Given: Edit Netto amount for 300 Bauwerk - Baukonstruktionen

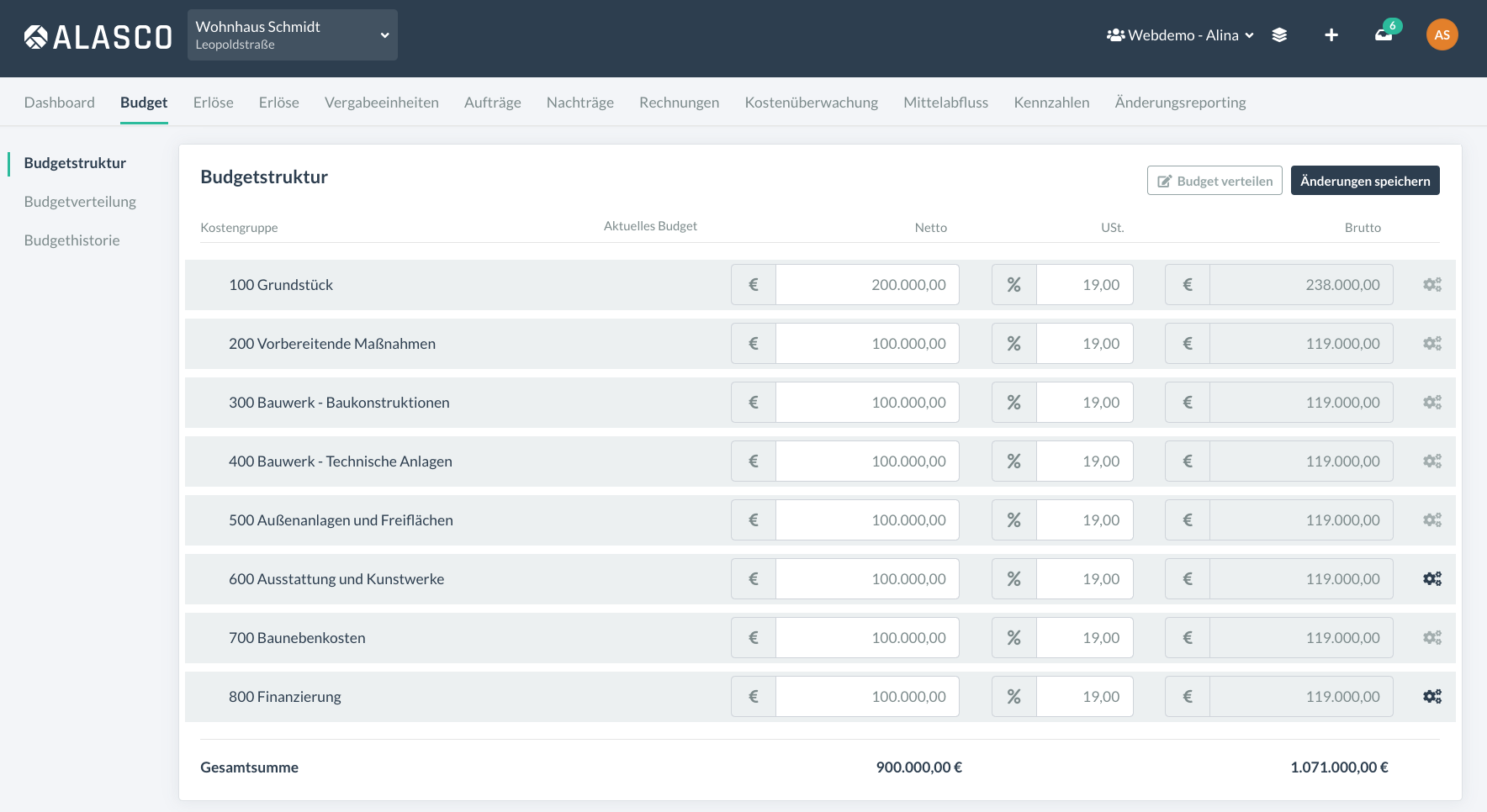Looking at the screenshot, I should [867, 403].
